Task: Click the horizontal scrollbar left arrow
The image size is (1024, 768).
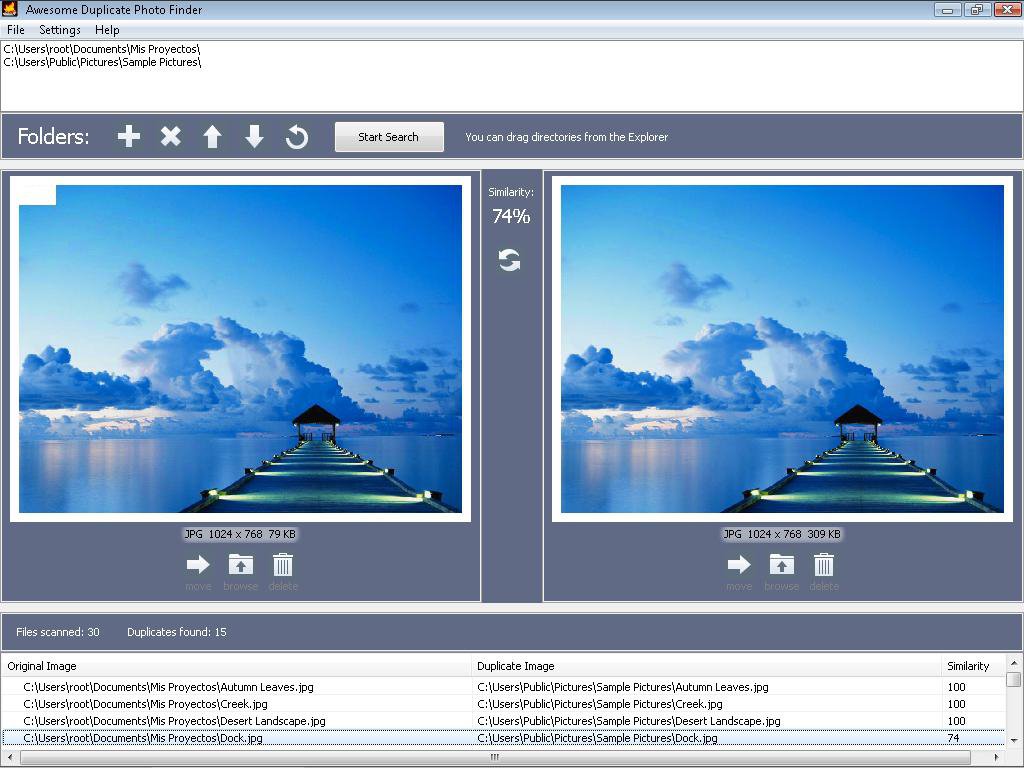Action: [x=10, y=758]
